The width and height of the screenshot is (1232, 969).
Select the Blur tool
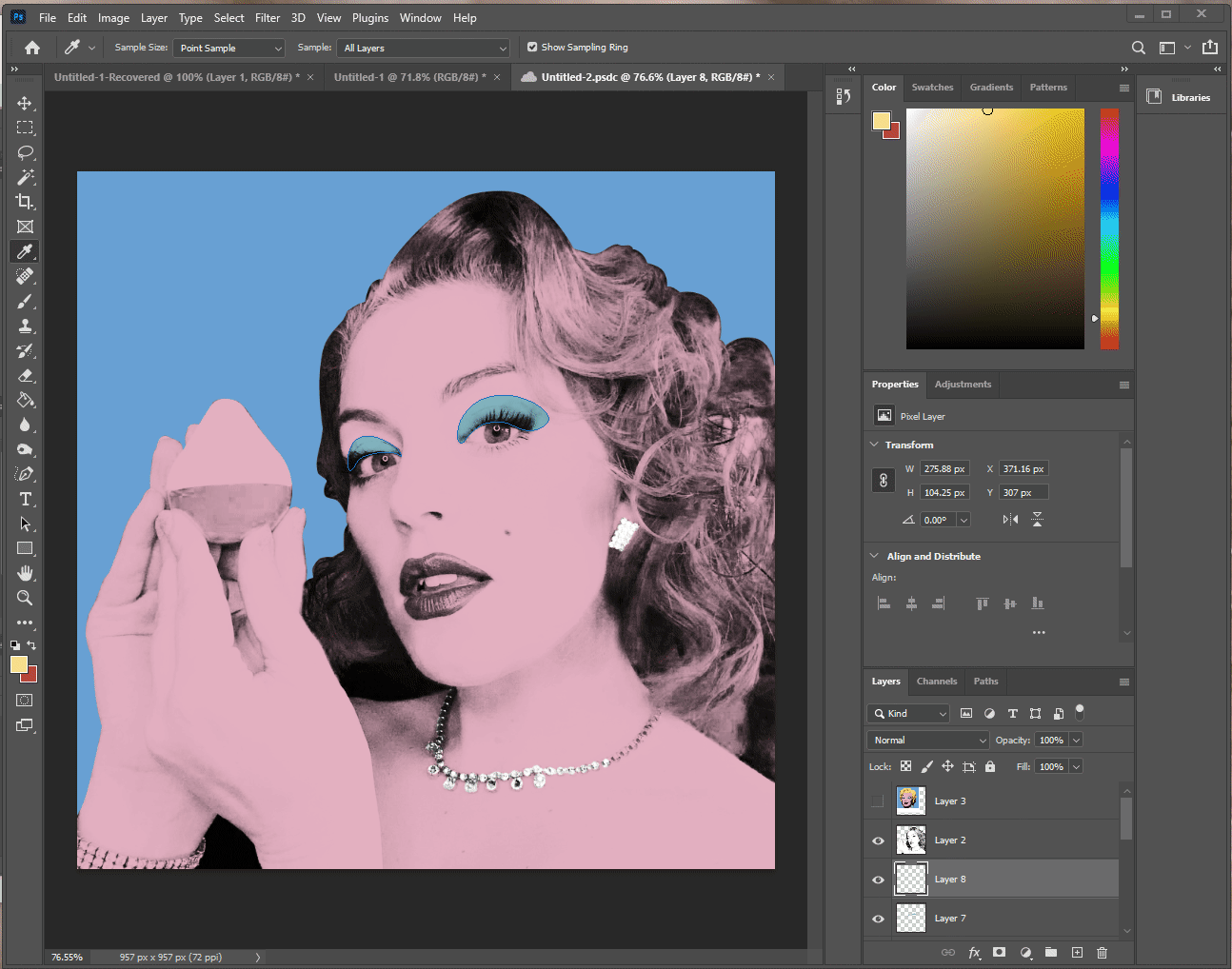25,425
